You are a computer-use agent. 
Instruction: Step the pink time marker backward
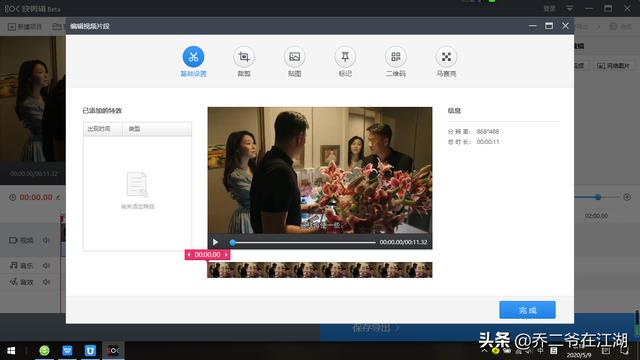pyautogui.click(x=189, y=255)
